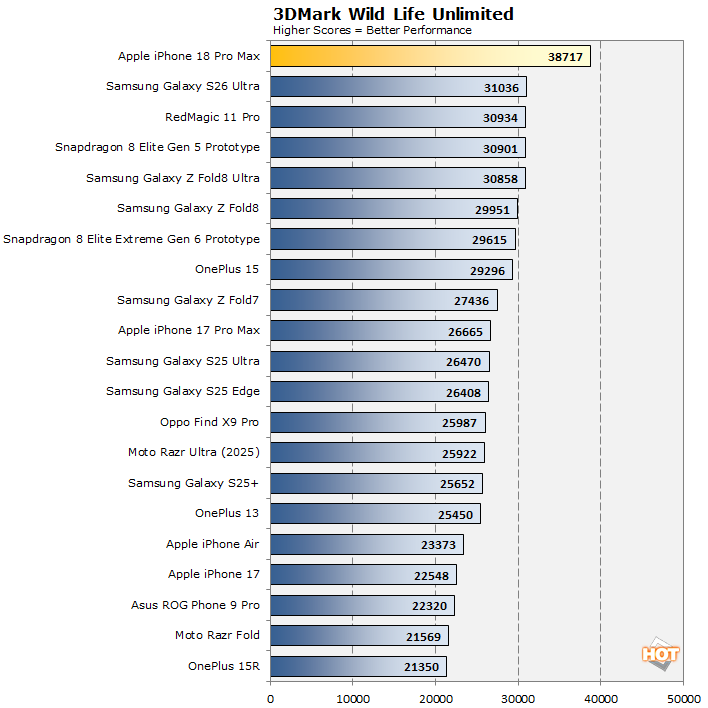Click the score value 27436
The image size is (708, 708).
point(471,301)
